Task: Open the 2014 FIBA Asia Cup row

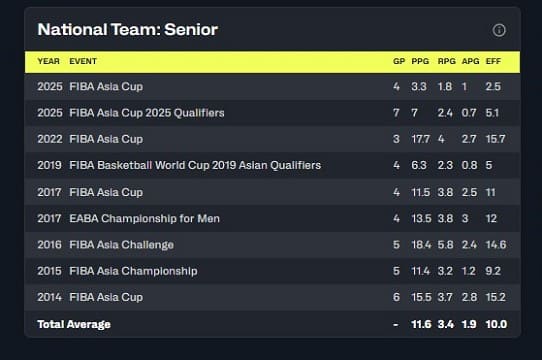Action: tap(272, 297)
